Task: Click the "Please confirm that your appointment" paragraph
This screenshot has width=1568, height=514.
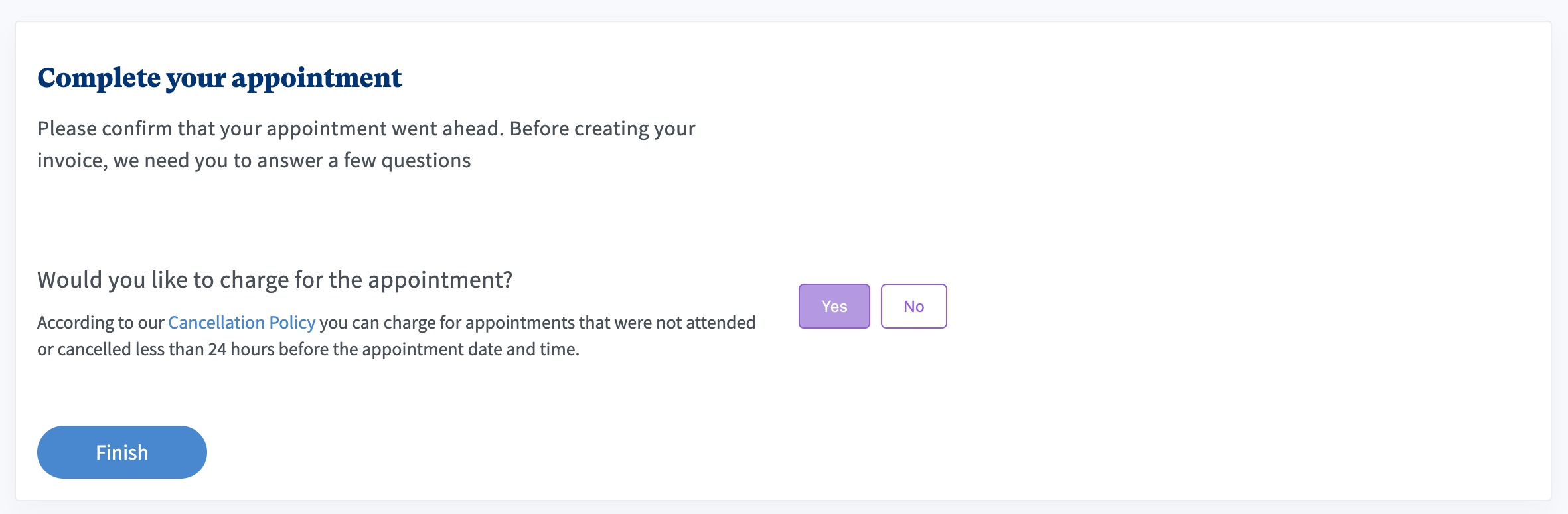Action: point(366,129)
